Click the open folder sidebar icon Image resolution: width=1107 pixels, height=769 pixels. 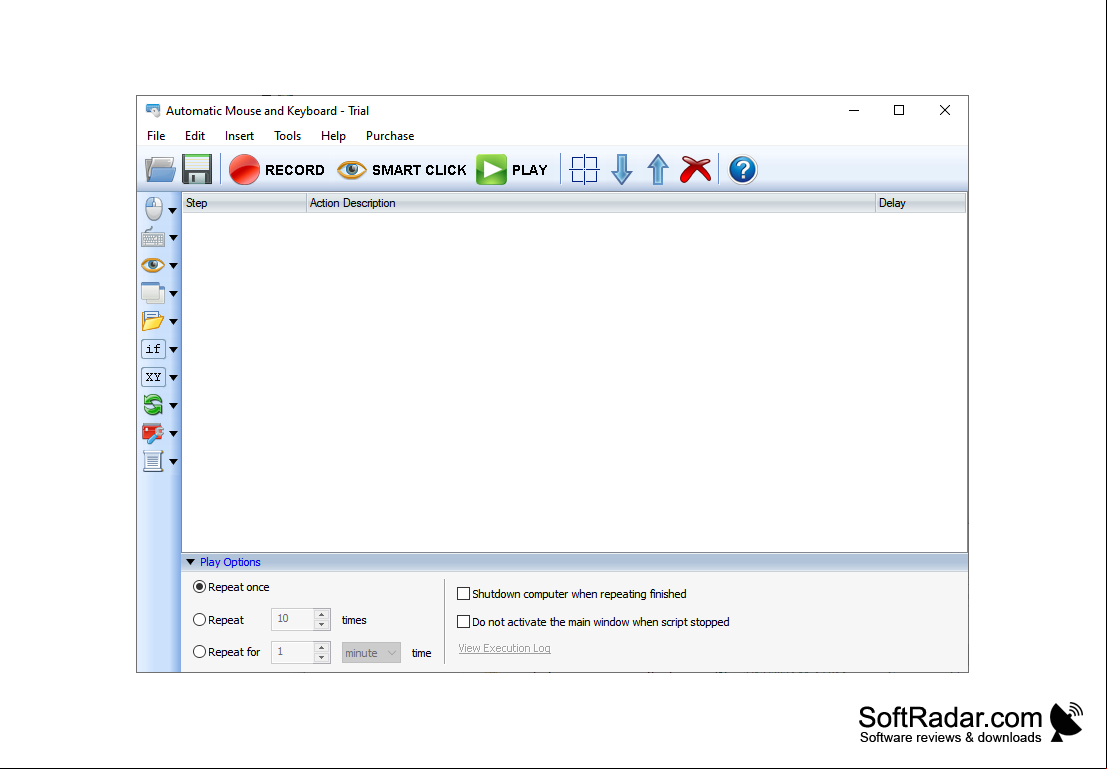click(x=153, y=321)
